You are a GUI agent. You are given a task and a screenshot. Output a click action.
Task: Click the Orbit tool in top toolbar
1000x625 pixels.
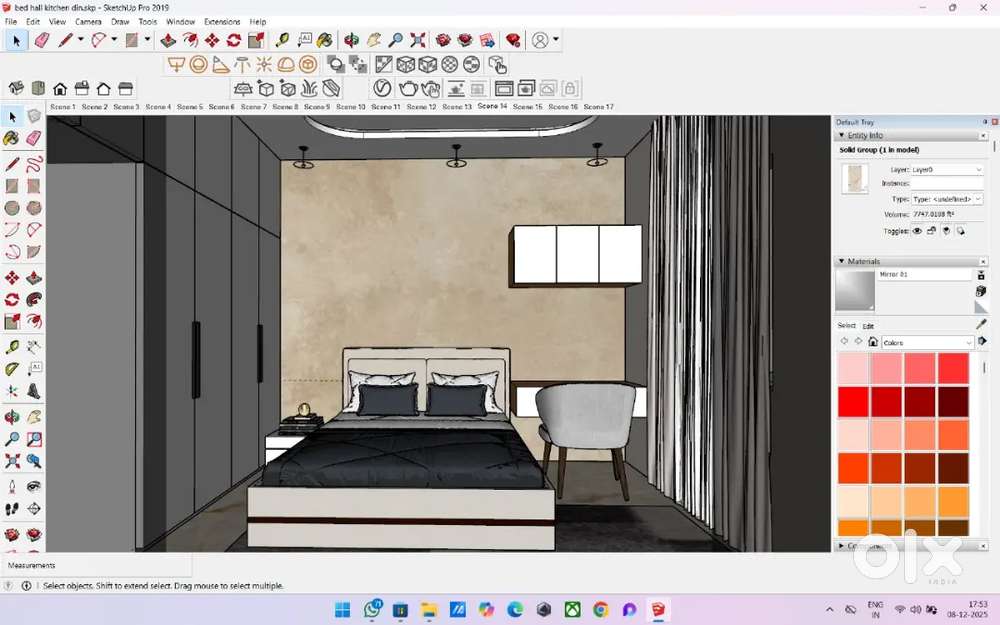(351, 40)
